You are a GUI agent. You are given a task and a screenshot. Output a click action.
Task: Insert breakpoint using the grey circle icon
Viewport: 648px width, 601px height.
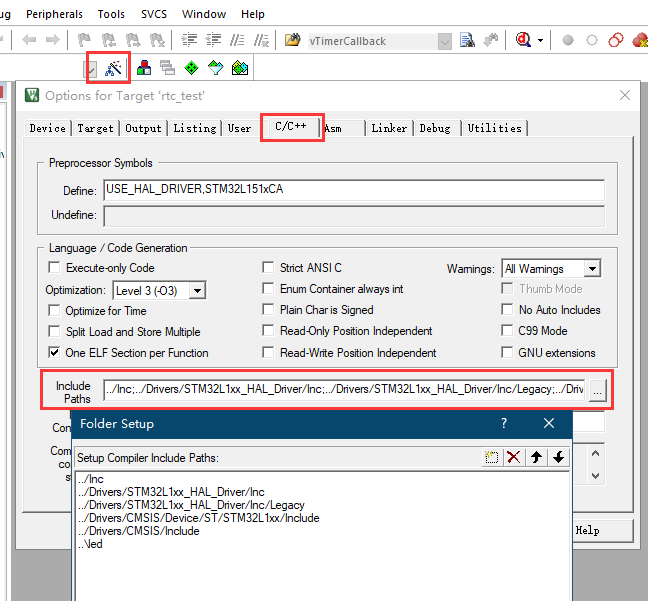(x=568, y=40)
